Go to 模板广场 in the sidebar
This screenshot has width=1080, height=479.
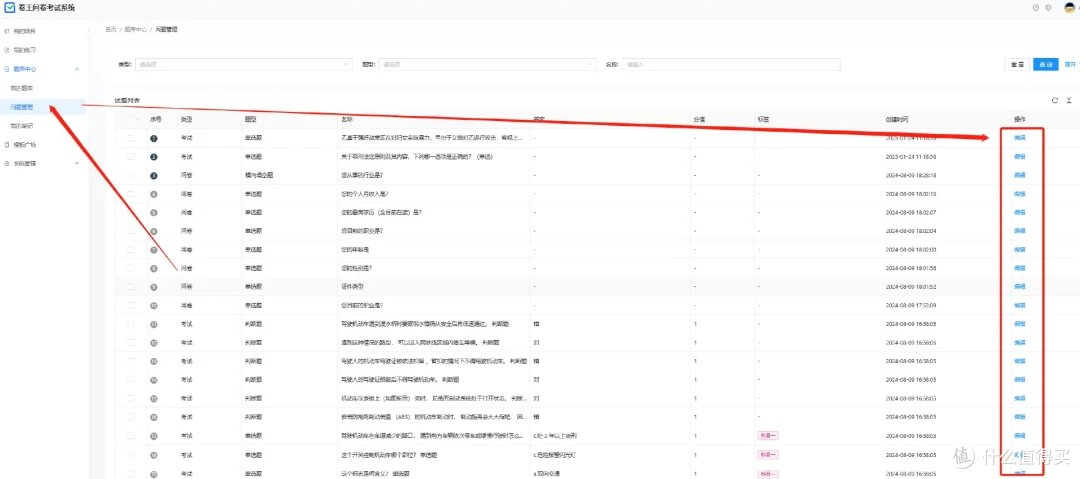pos(24,145)
